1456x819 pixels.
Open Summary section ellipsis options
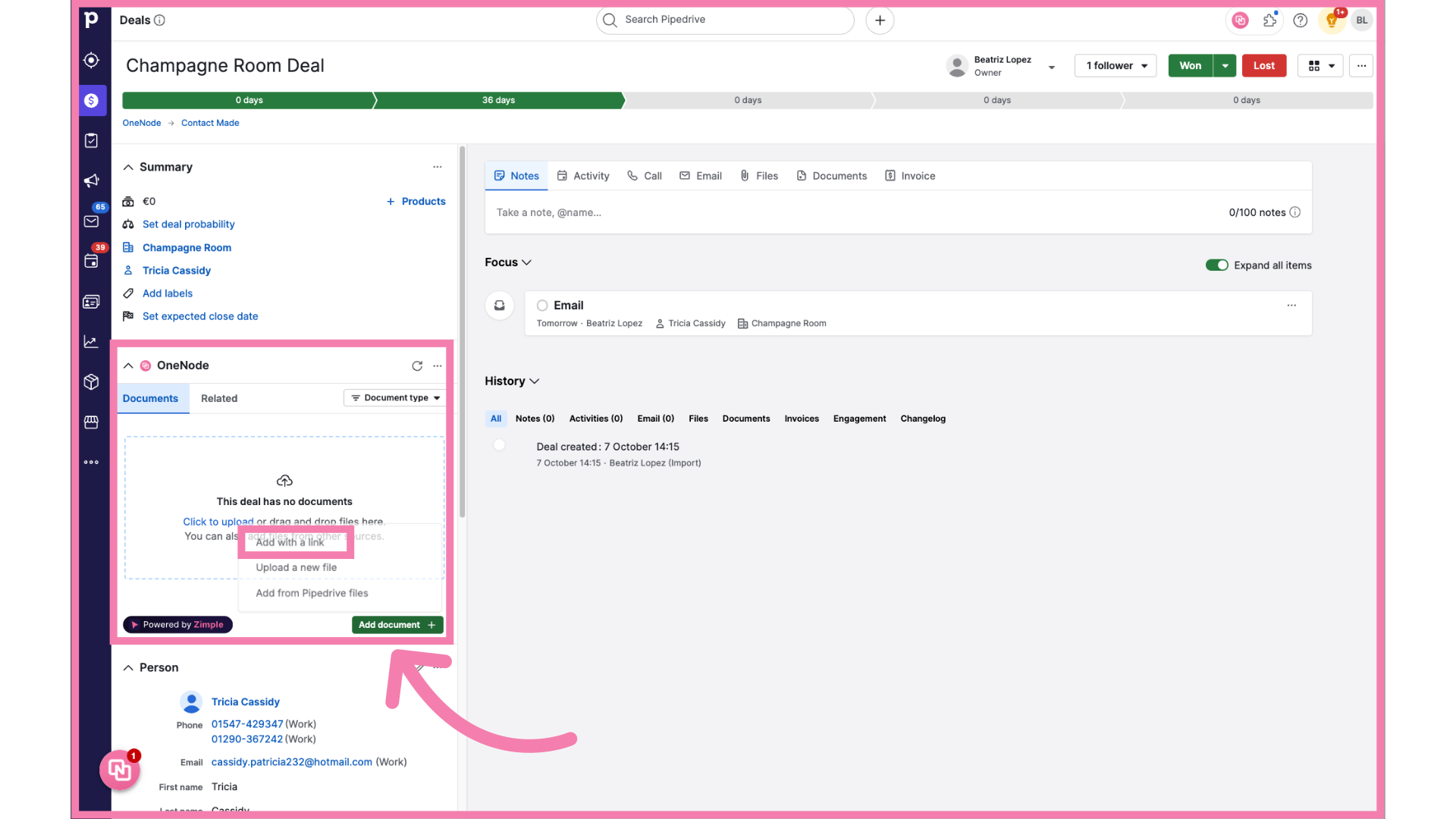tap(438, 167)
